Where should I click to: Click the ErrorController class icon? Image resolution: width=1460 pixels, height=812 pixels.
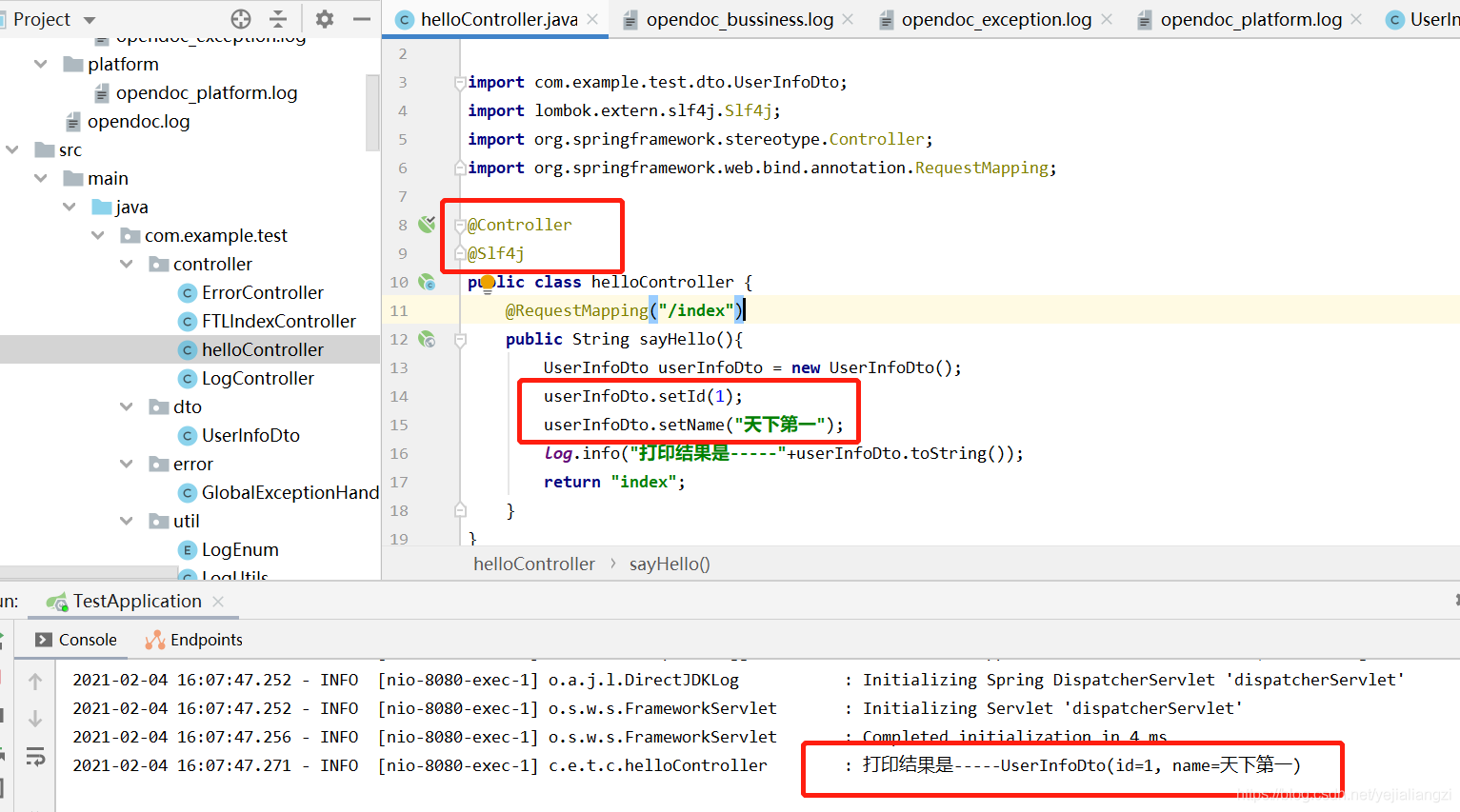tap(188, 292)
